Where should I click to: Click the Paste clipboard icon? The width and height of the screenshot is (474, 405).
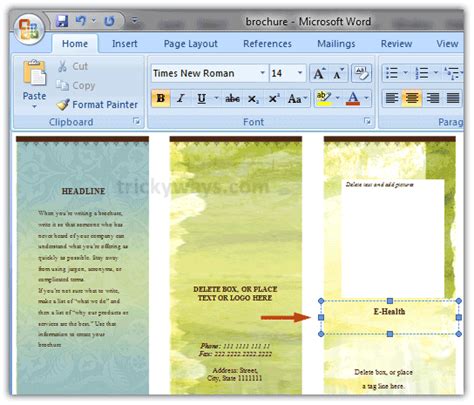click(34, 72)
